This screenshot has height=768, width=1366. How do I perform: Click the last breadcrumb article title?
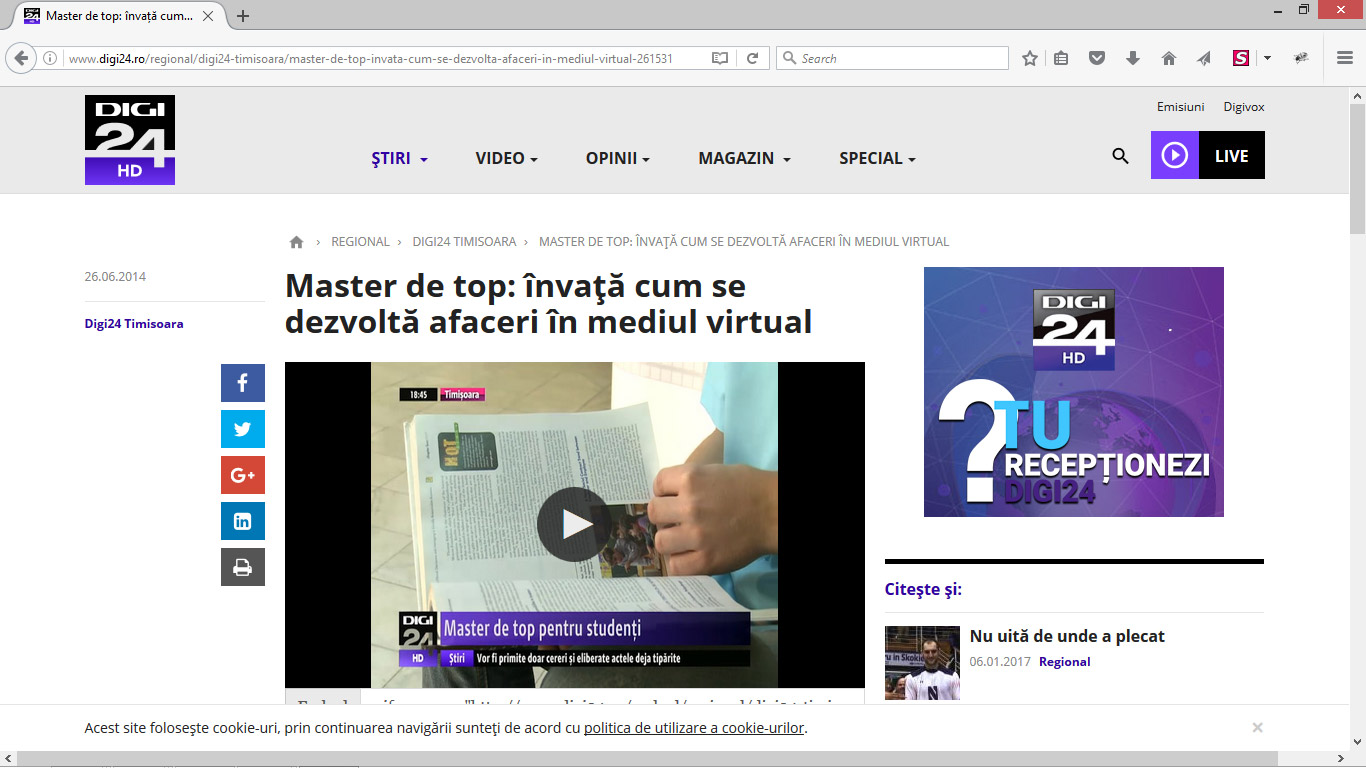pyautogui.click(x=744, y=242)
